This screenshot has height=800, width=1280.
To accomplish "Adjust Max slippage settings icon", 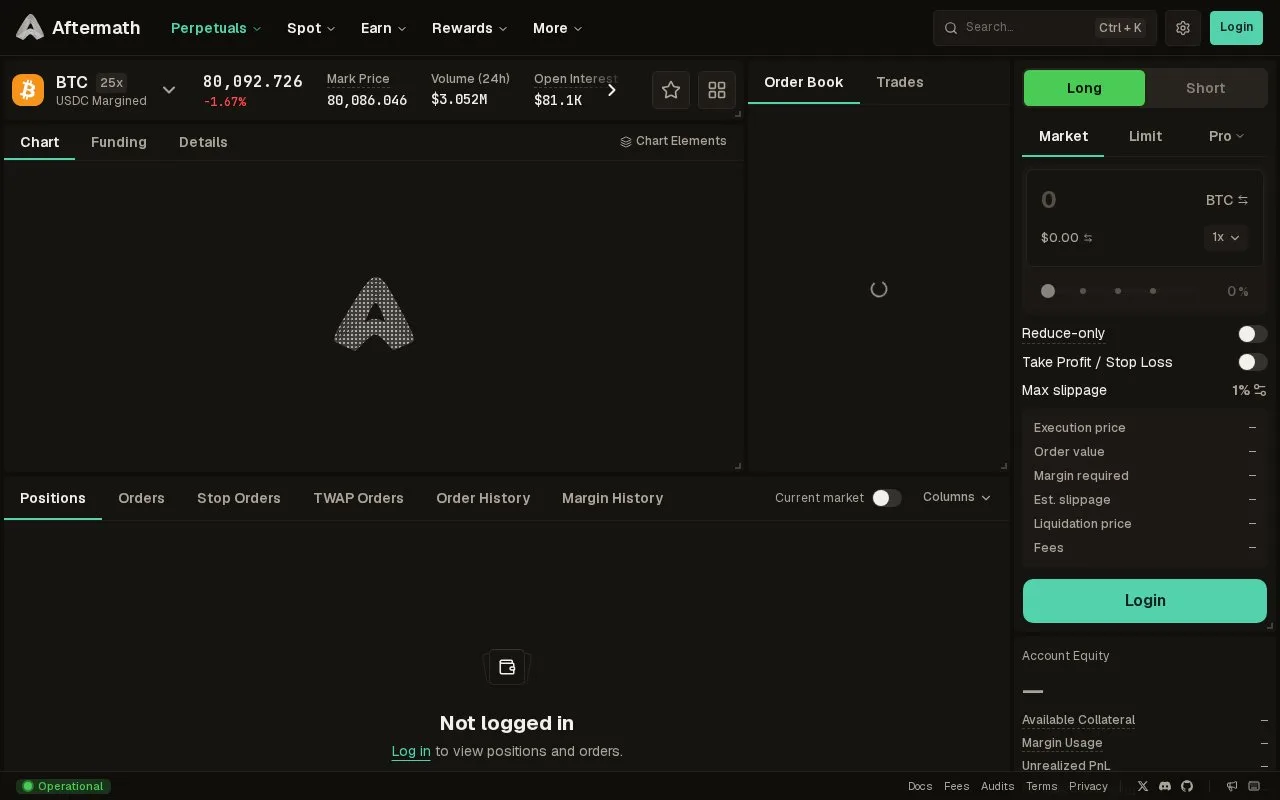I will pyautogui.click(x=1260, y=390).
